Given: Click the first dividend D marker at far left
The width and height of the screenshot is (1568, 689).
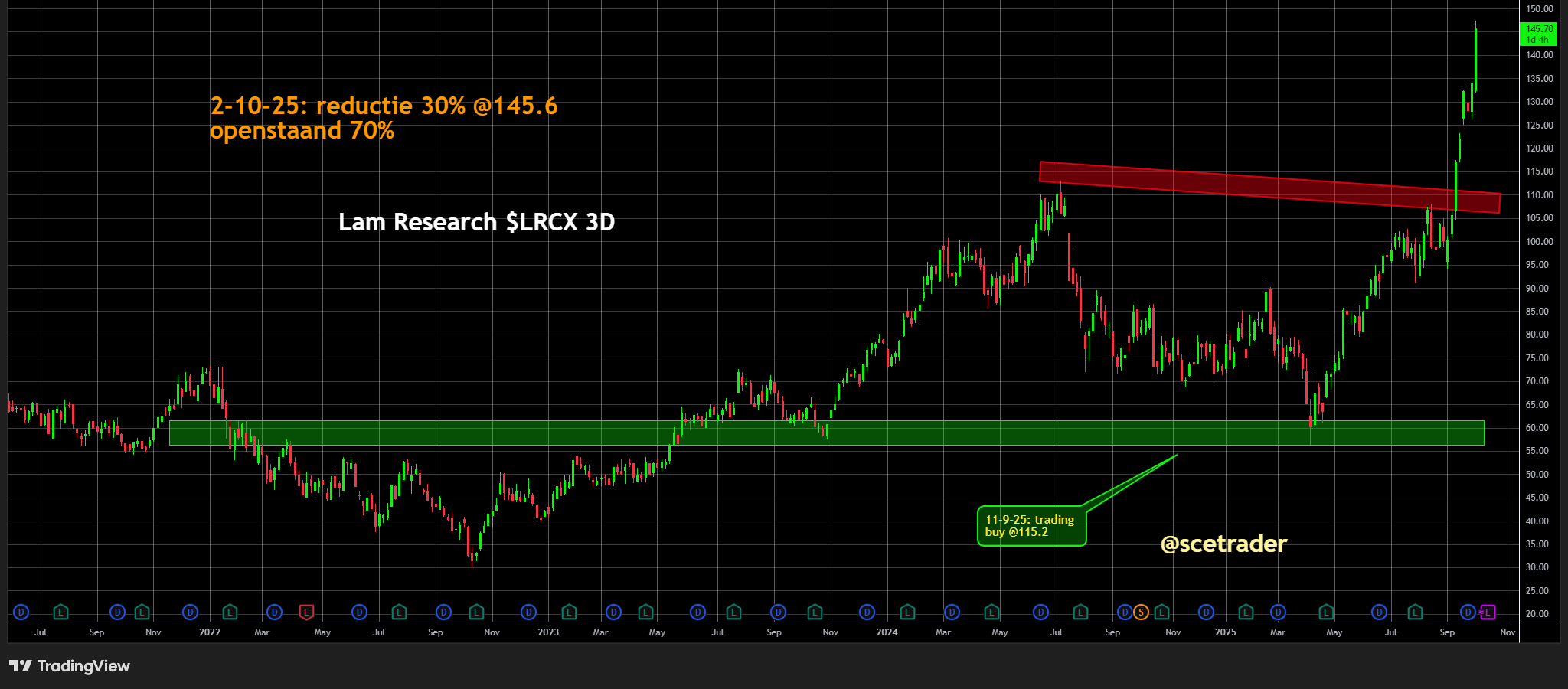Looking at the screenshot, I should 21,612.
